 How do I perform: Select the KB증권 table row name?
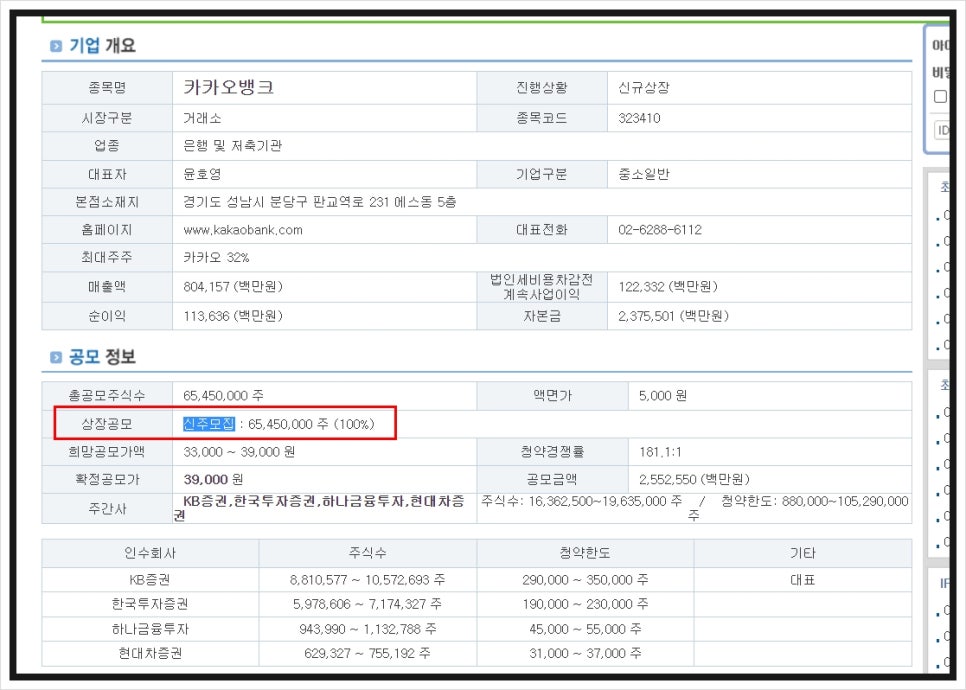click(x=150, y=580)
